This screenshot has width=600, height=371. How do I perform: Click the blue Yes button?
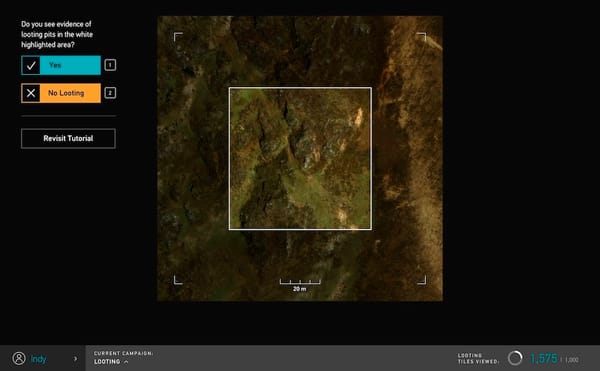click(x=61, y=65)
